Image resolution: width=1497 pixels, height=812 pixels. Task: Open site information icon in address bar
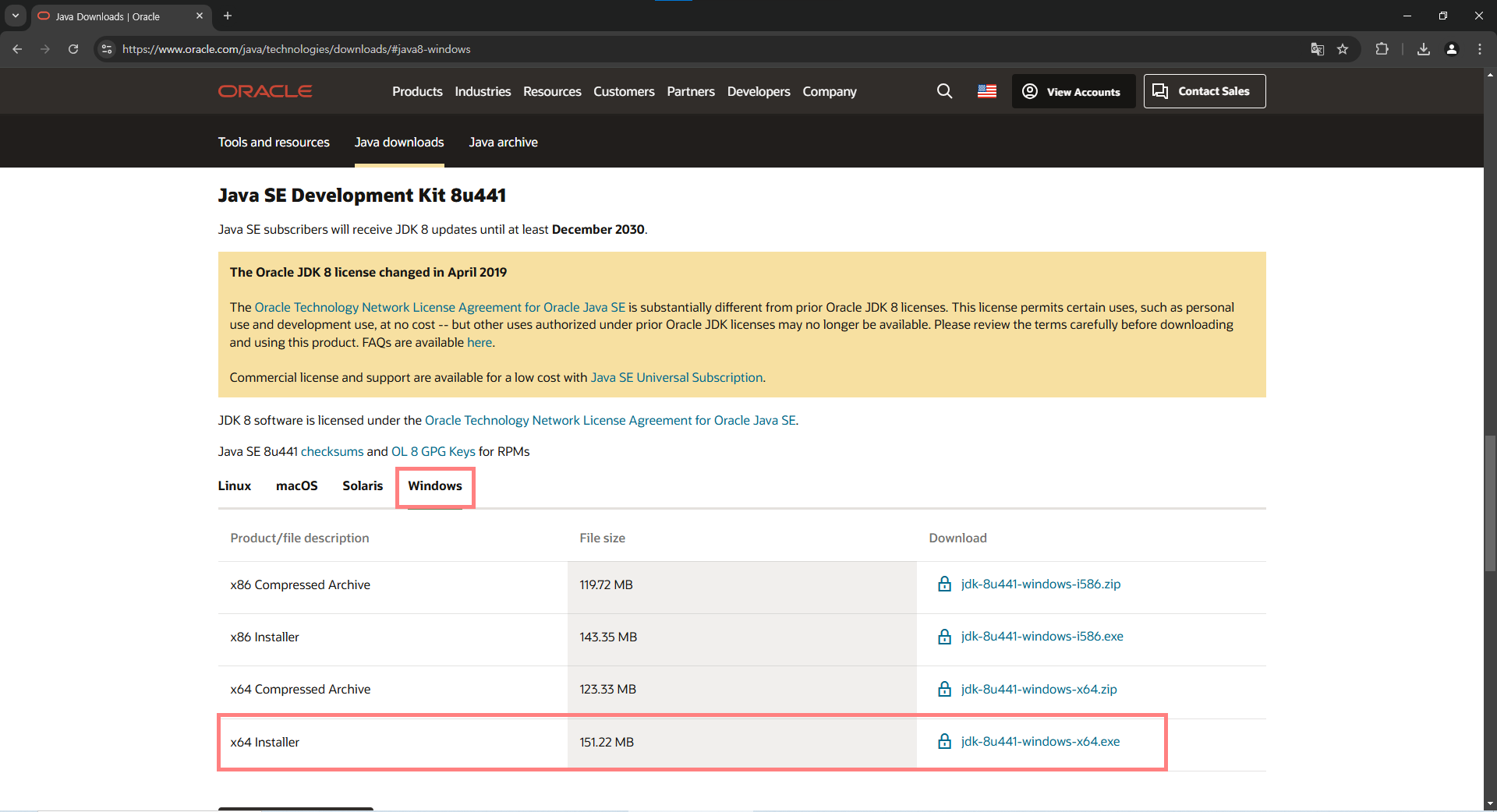click(107, 49)
